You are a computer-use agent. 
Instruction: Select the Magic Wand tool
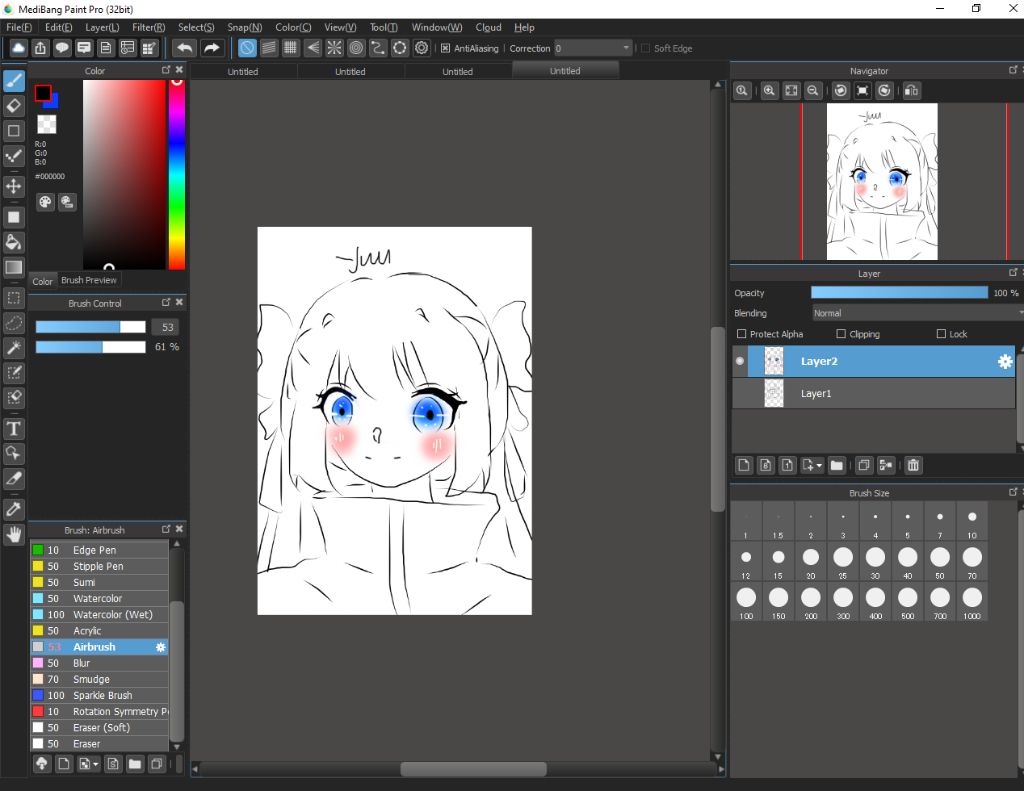pos(14,348)
